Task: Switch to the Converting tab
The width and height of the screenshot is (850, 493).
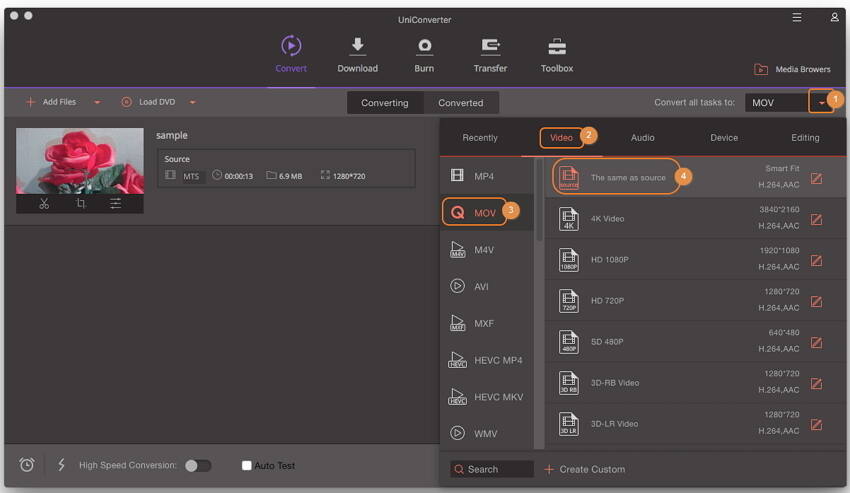Action: coord(385,103)
